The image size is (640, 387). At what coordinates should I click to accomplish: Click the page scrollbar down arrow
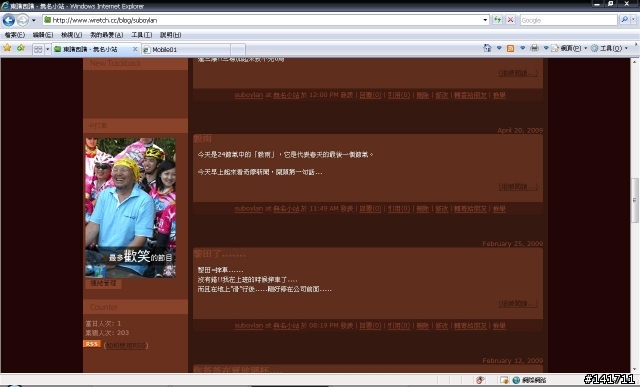coord(635,369)
